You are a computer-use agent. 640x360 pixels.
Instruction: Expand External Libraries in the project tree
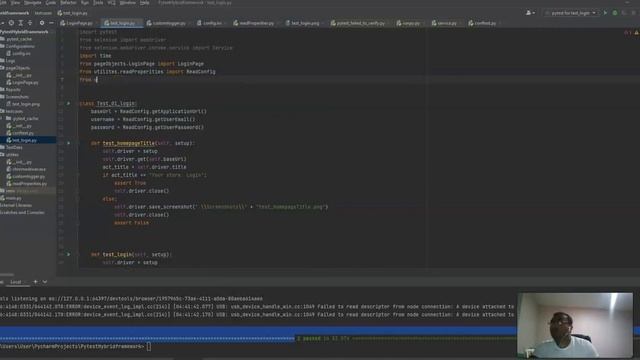click(x=16, y=205)
